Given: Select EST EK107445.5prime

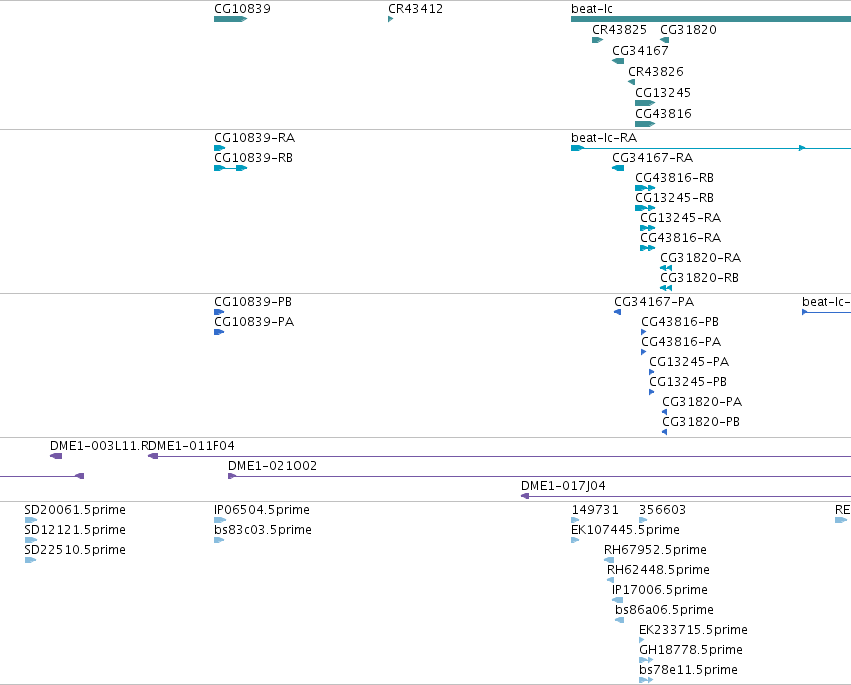Looking at the screenshot, I should (x=625, y=530).
